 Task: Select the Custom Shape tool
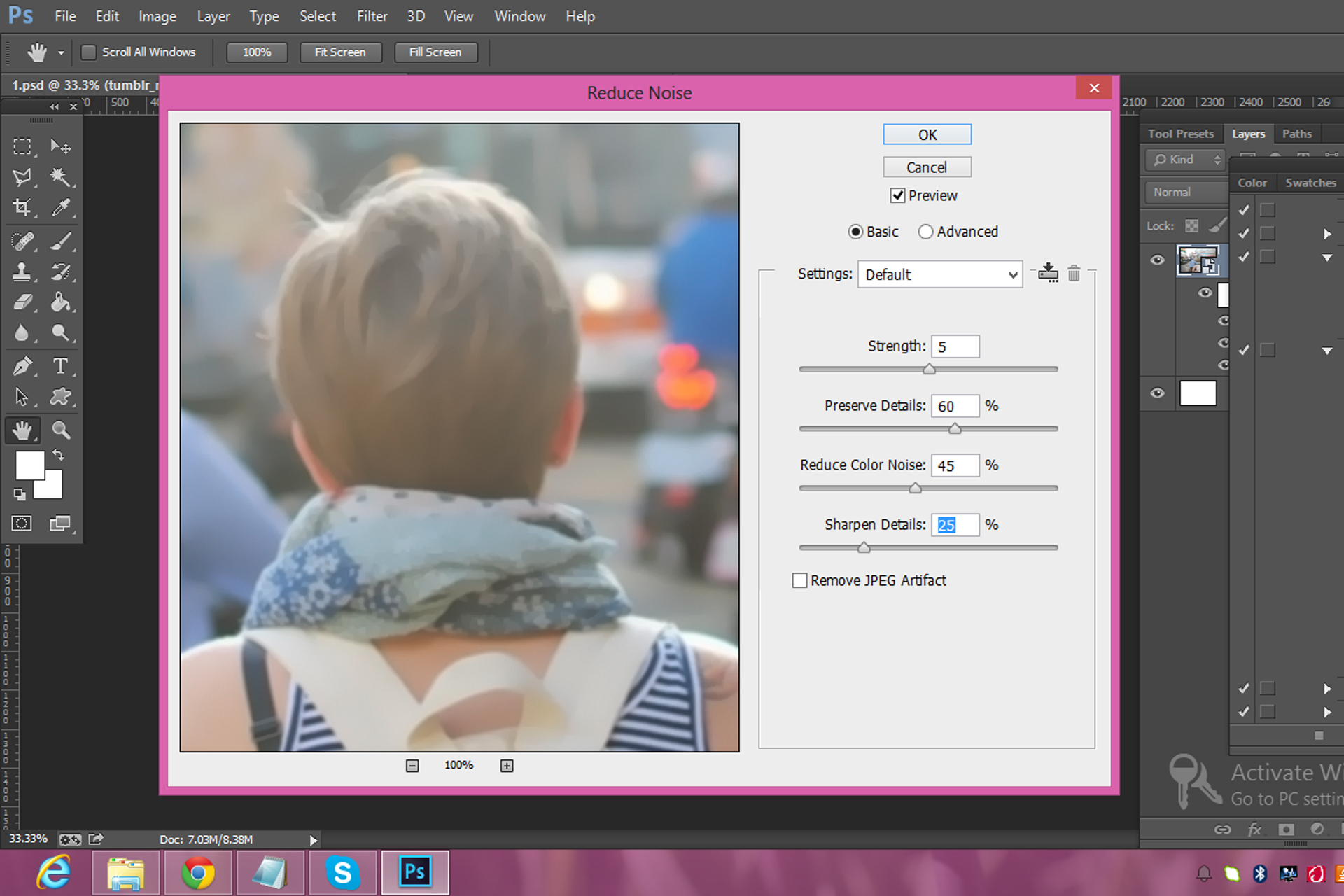click(x=61, y=397)
